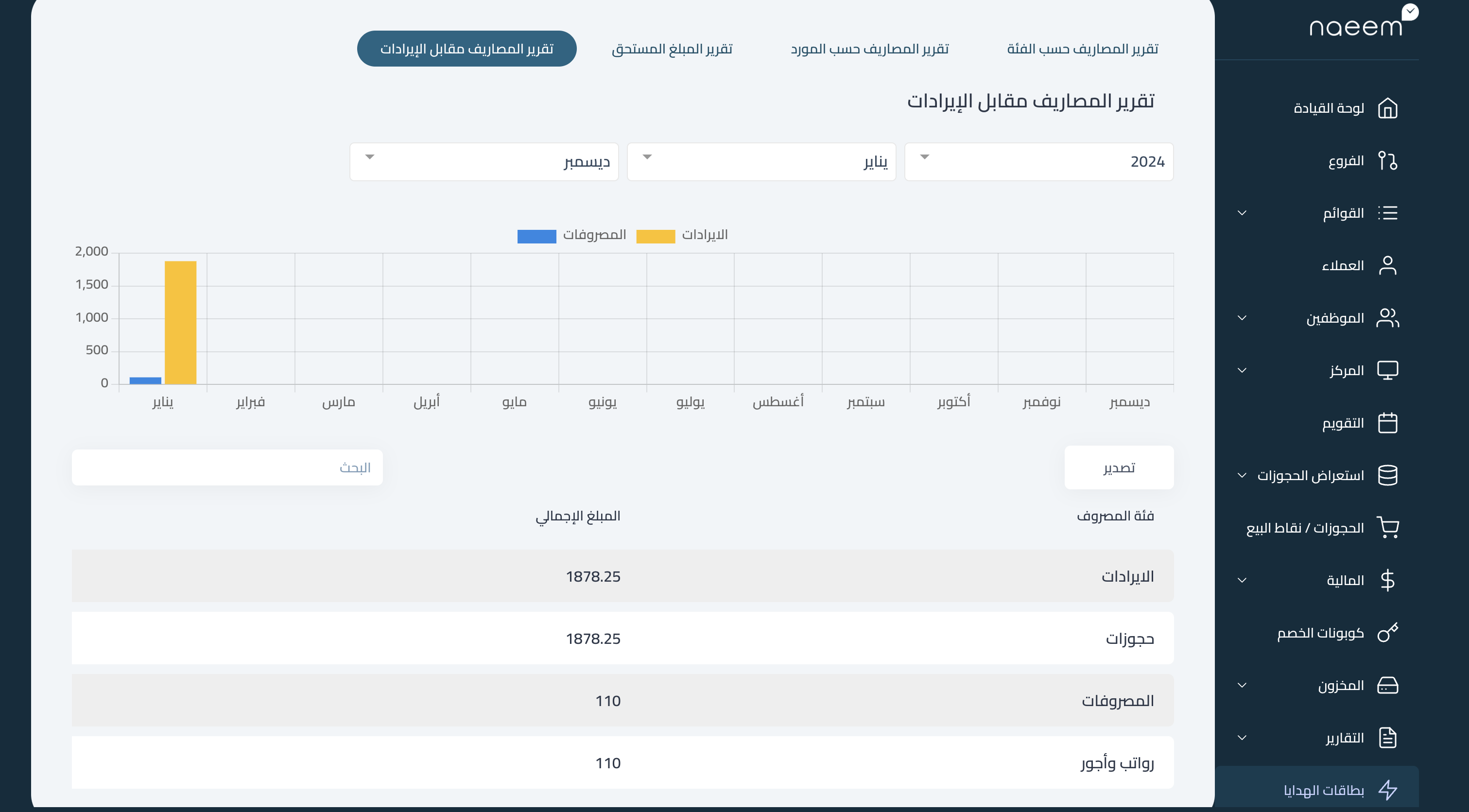Open التقويم sidebar item

click(x=1343, y=423)
